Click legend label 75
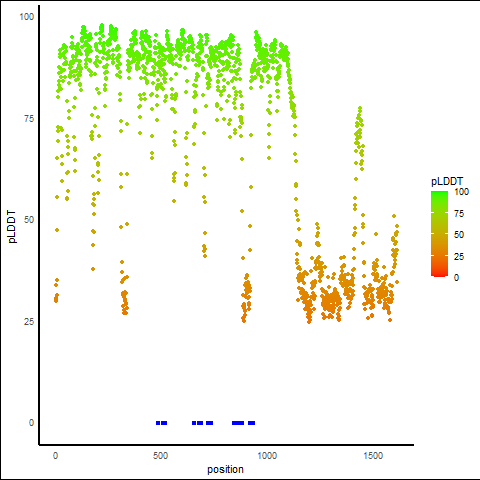 tap(459, 213)
